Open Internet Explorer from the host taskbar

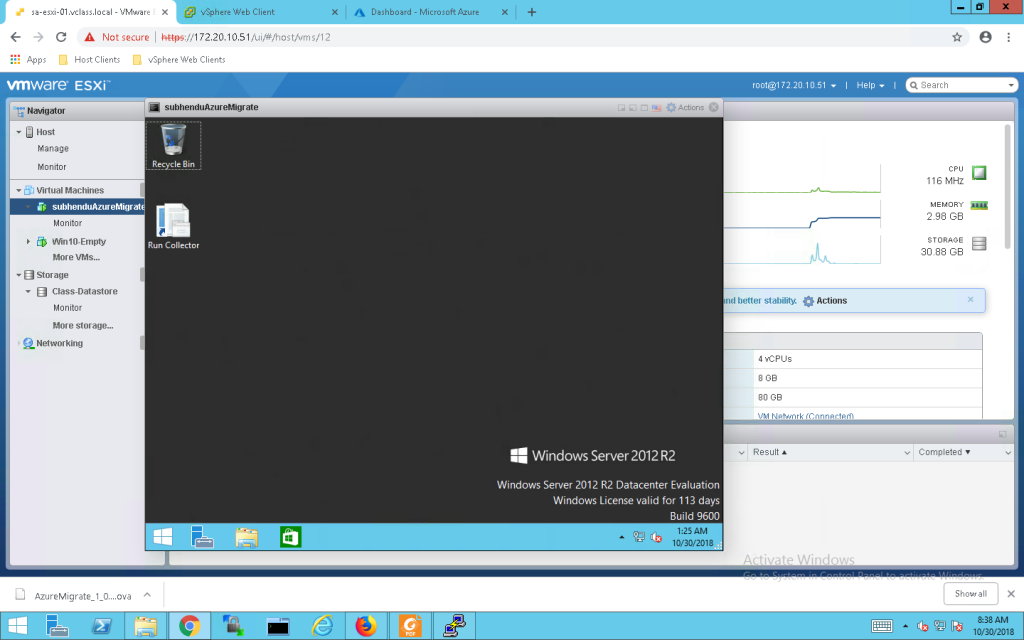322,626
